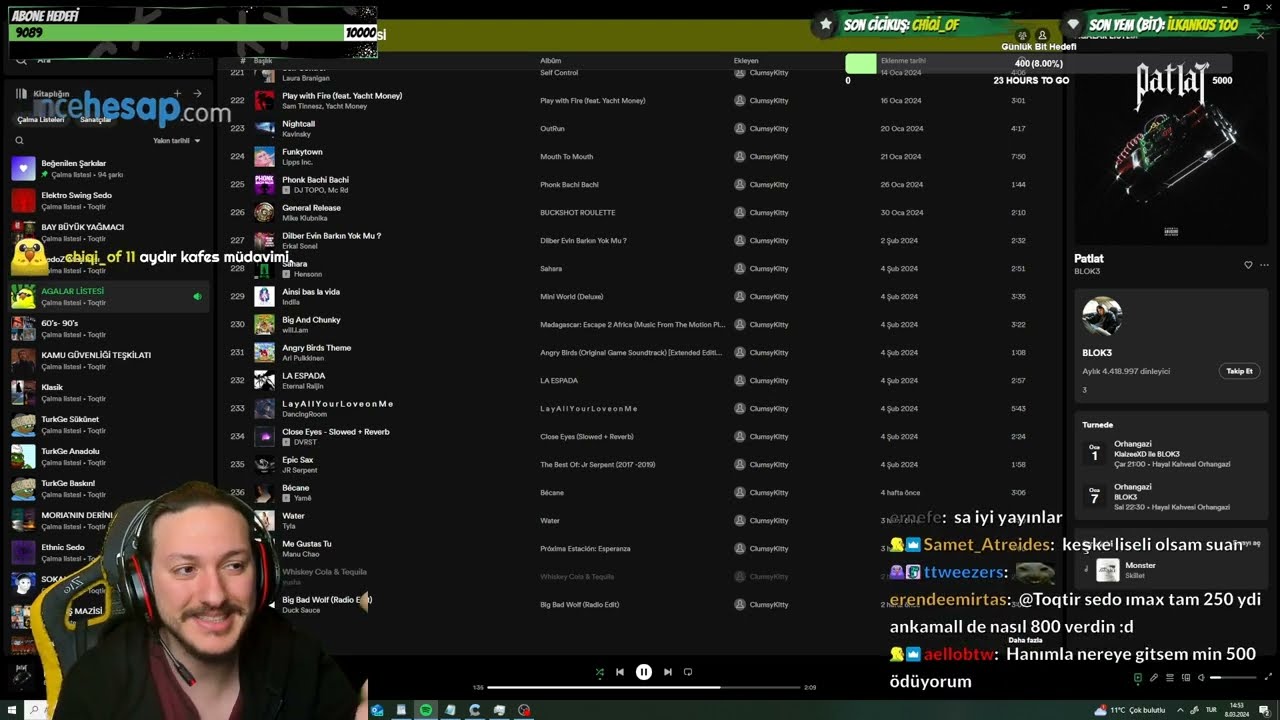Collapse the Kitaplığın library icon
Screen dimensions: 1280x720
pos(21,94)
